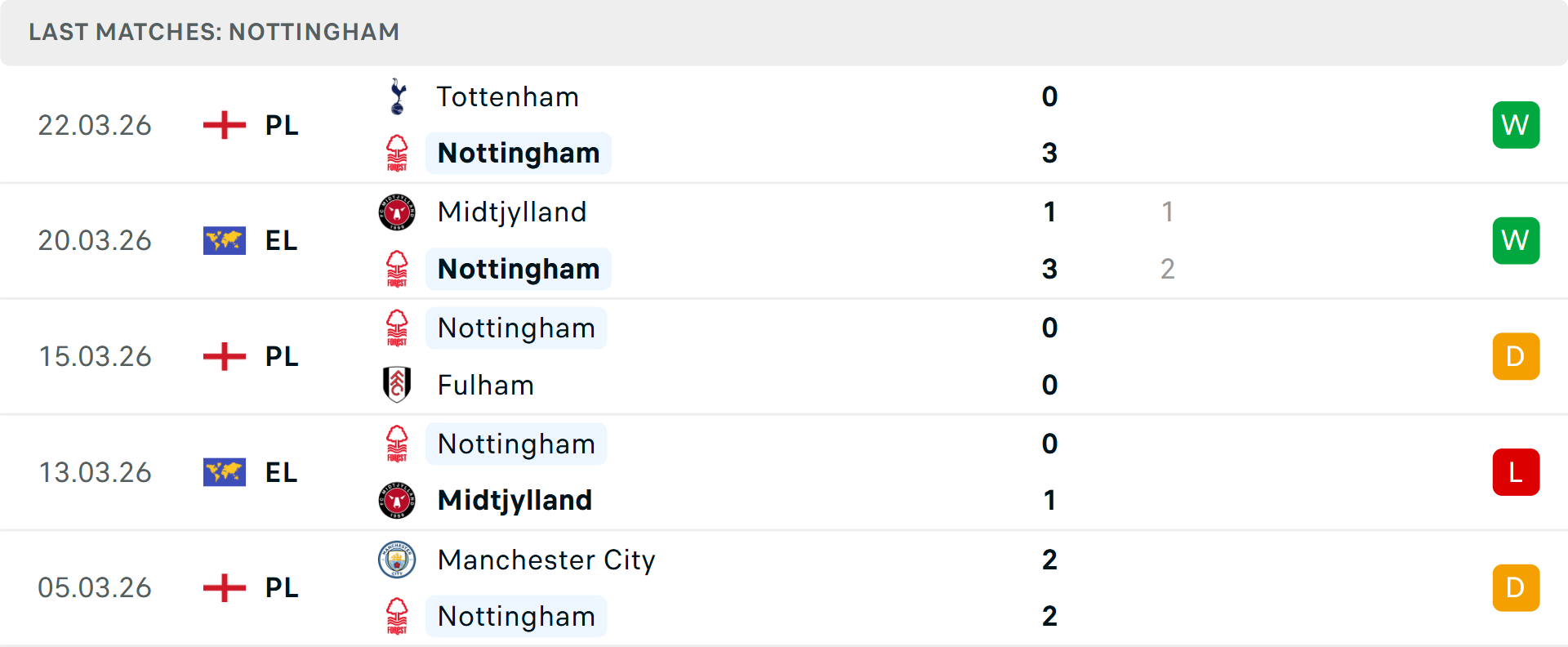This screenshot has height=647, width=1568.
Task: Click the green W badge for Tottenham match
Action: [x=1516, y=125]
